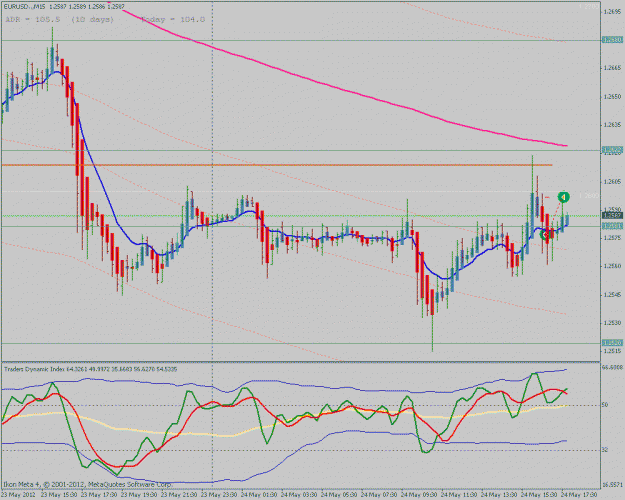Click the dark current price tag 1.2587
This screenshot has width=625, height=500.
[x=612, y=216]
